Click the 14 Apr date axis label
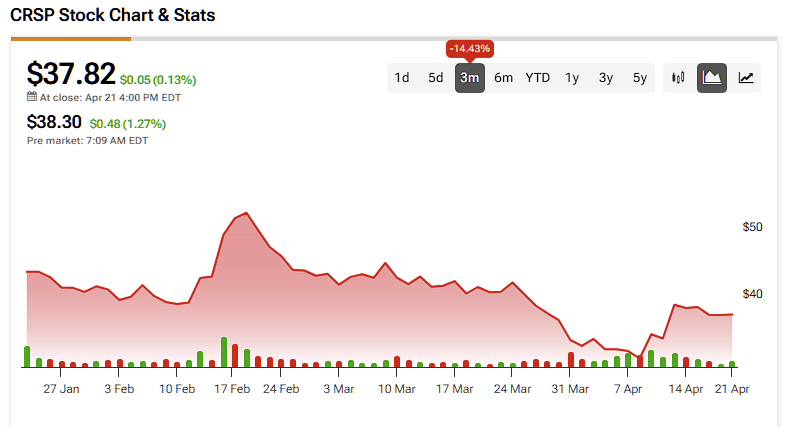Image resolution: width=792 pixels, height=427 pixels. (685, 389)
